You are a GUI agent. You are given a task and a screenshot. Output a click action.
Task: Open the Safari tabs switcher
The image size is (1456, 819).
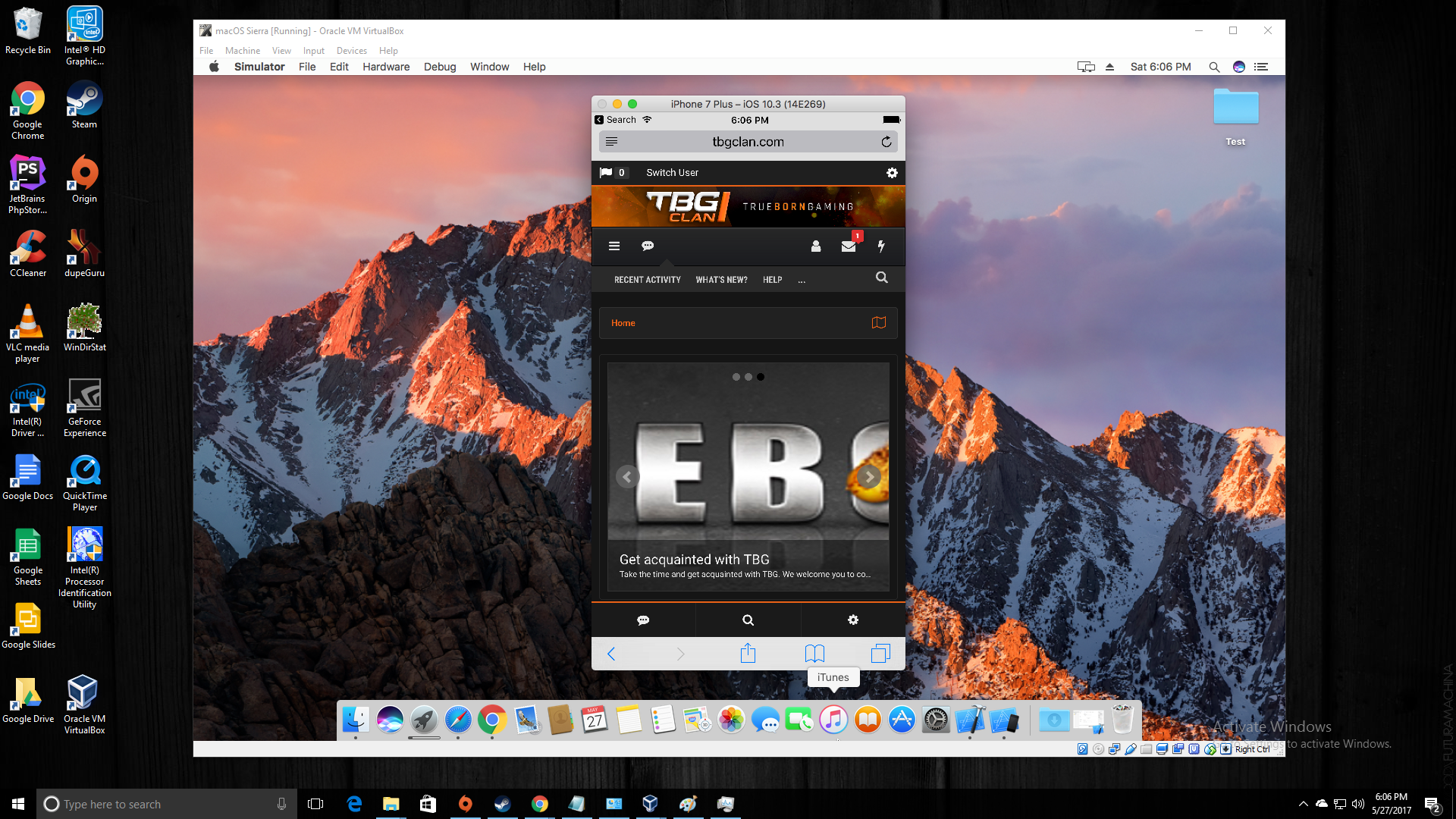880,653
